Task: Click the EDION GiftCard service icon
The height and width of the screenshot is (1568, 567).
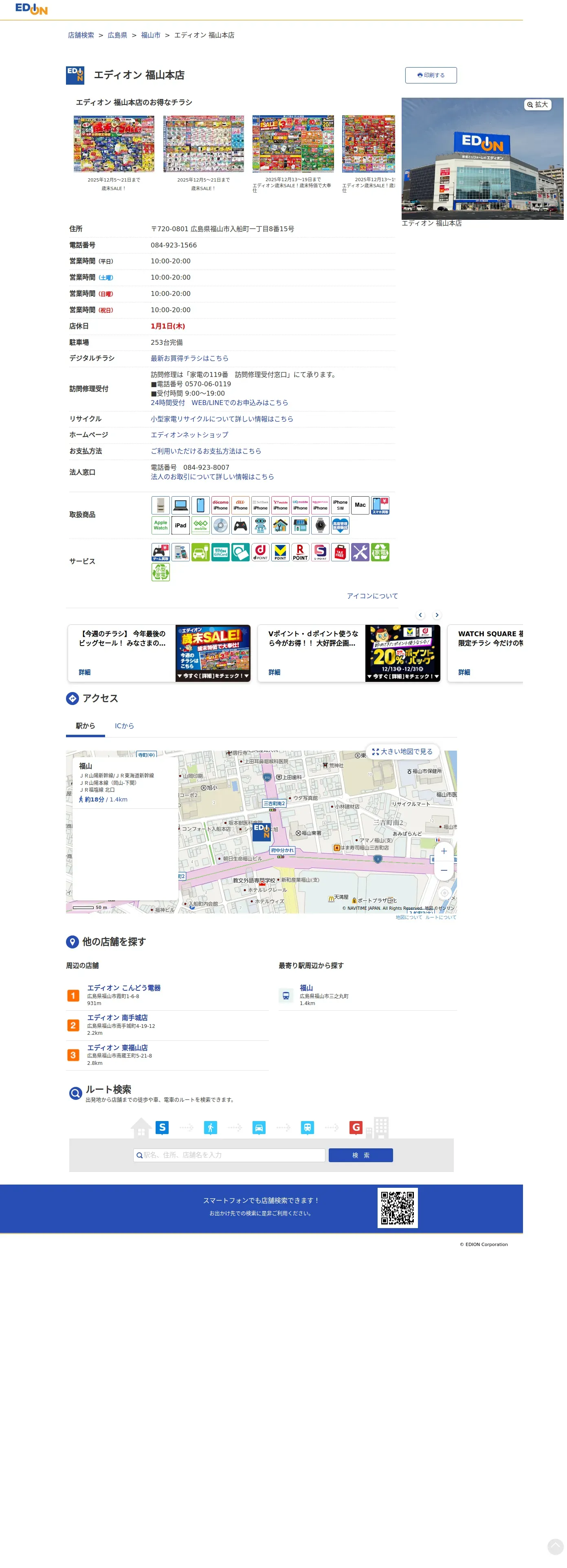Action: (x=220, y=552)
